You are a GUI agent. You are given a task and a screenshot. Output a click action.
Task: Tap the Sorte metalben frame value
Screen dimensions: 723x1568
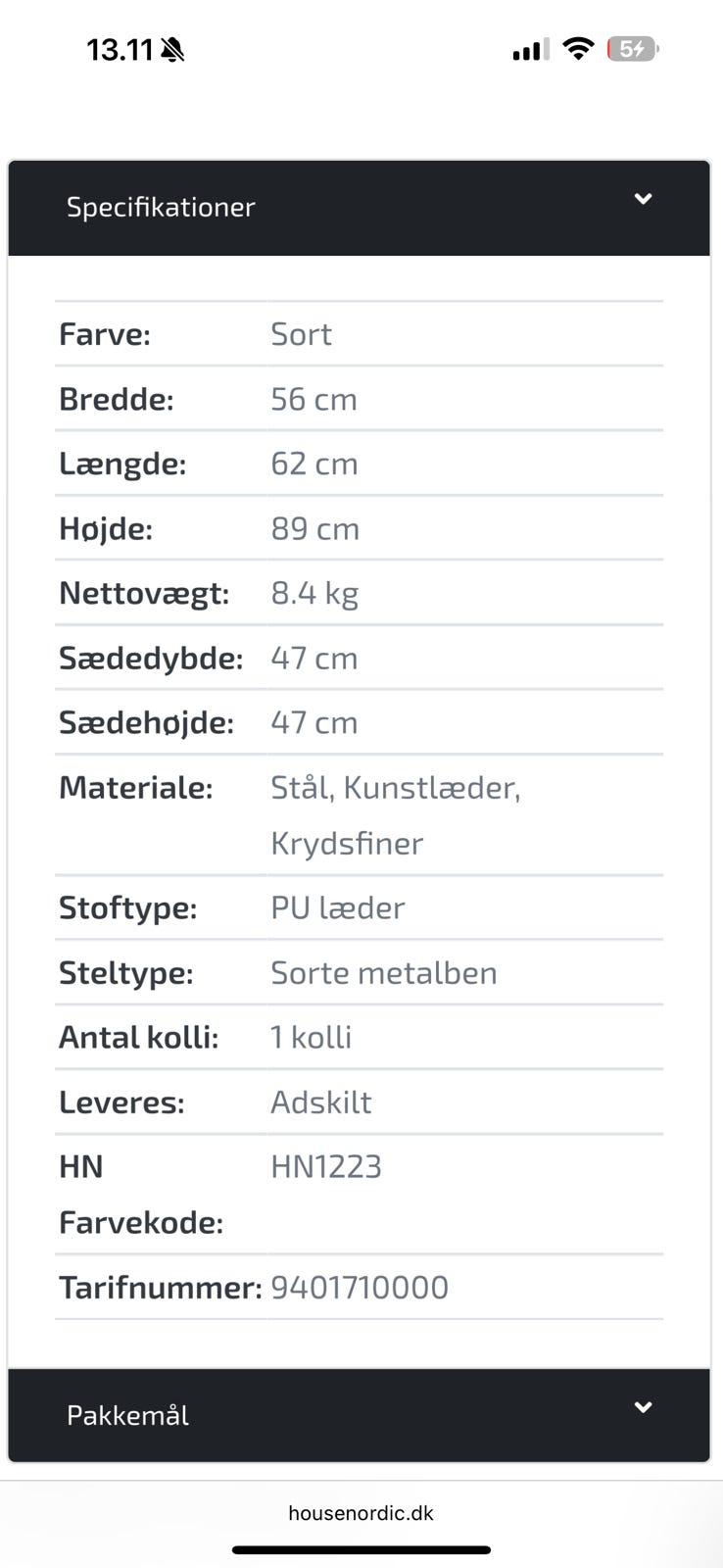coord(384,972)
